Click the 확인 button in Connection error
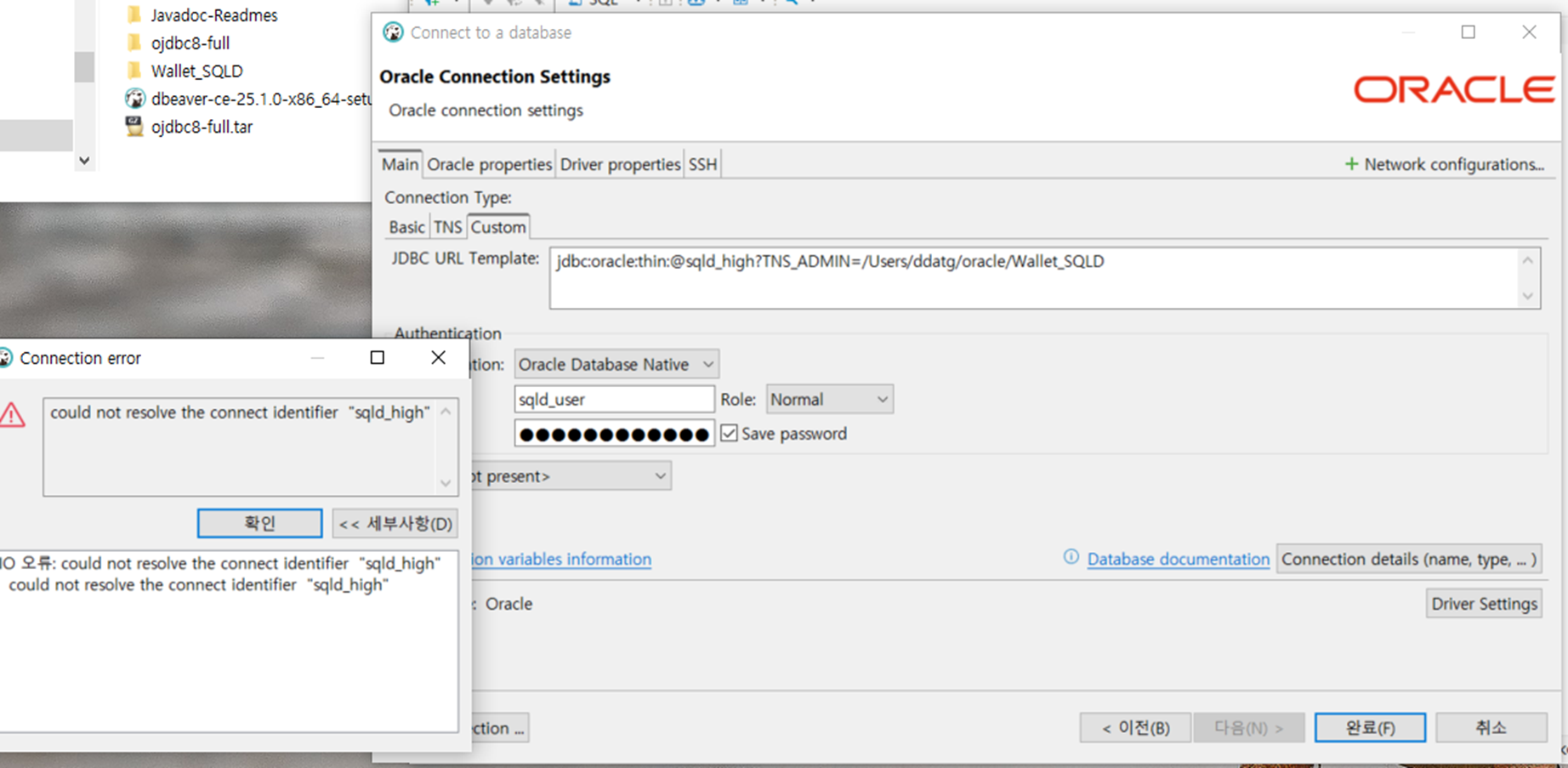Image resolution: width=1568 pixels, height=768 pixels. click(x=259, y=523)
